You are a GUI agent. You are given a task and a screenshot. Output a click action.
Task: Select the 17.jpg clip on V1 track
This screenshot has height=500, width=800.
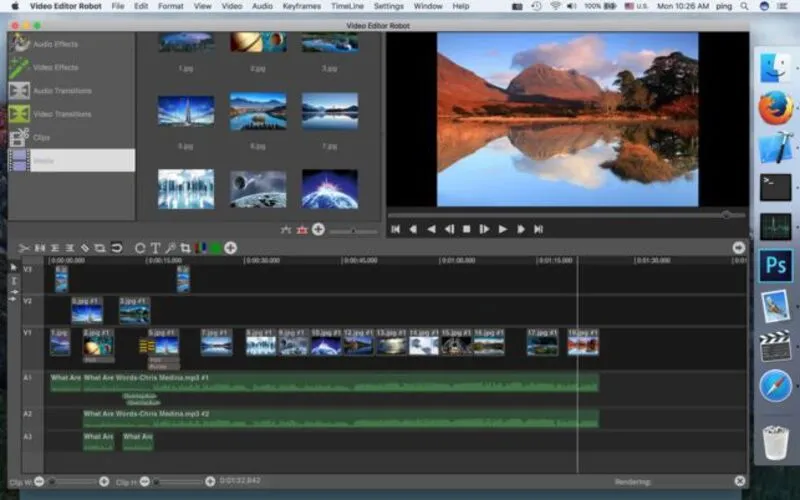click(542, 344)
